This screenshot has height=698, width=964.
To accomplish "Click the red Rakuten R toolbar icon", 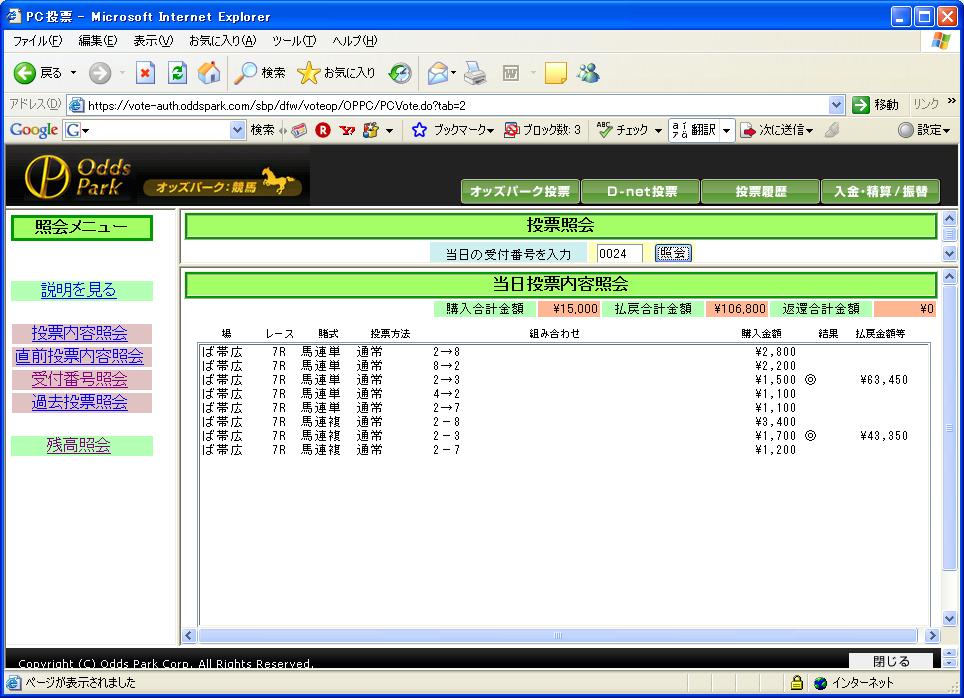I will click(323, 130).
